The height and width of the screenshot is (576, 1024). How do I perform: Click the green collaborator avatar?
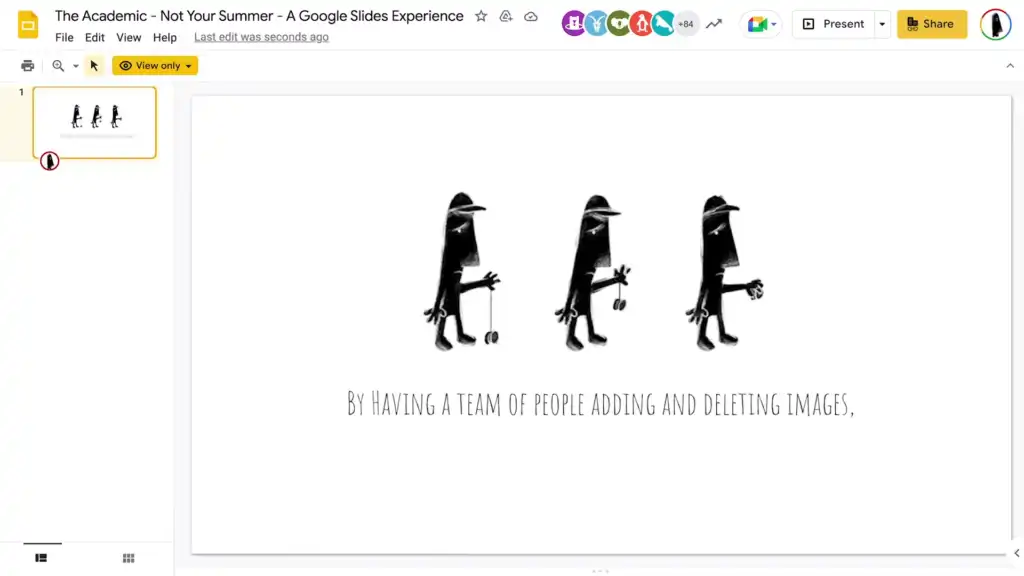pos(618,24)
